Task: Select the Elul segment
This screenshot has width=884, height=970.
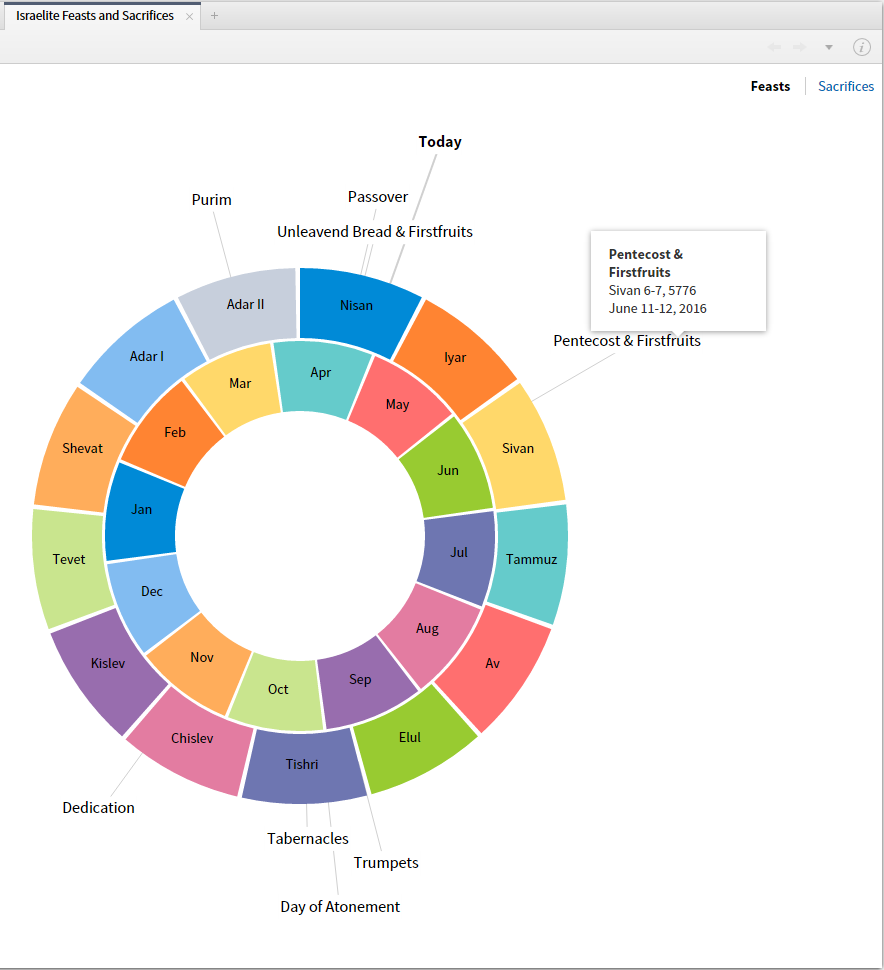Action: coord(410,737)
